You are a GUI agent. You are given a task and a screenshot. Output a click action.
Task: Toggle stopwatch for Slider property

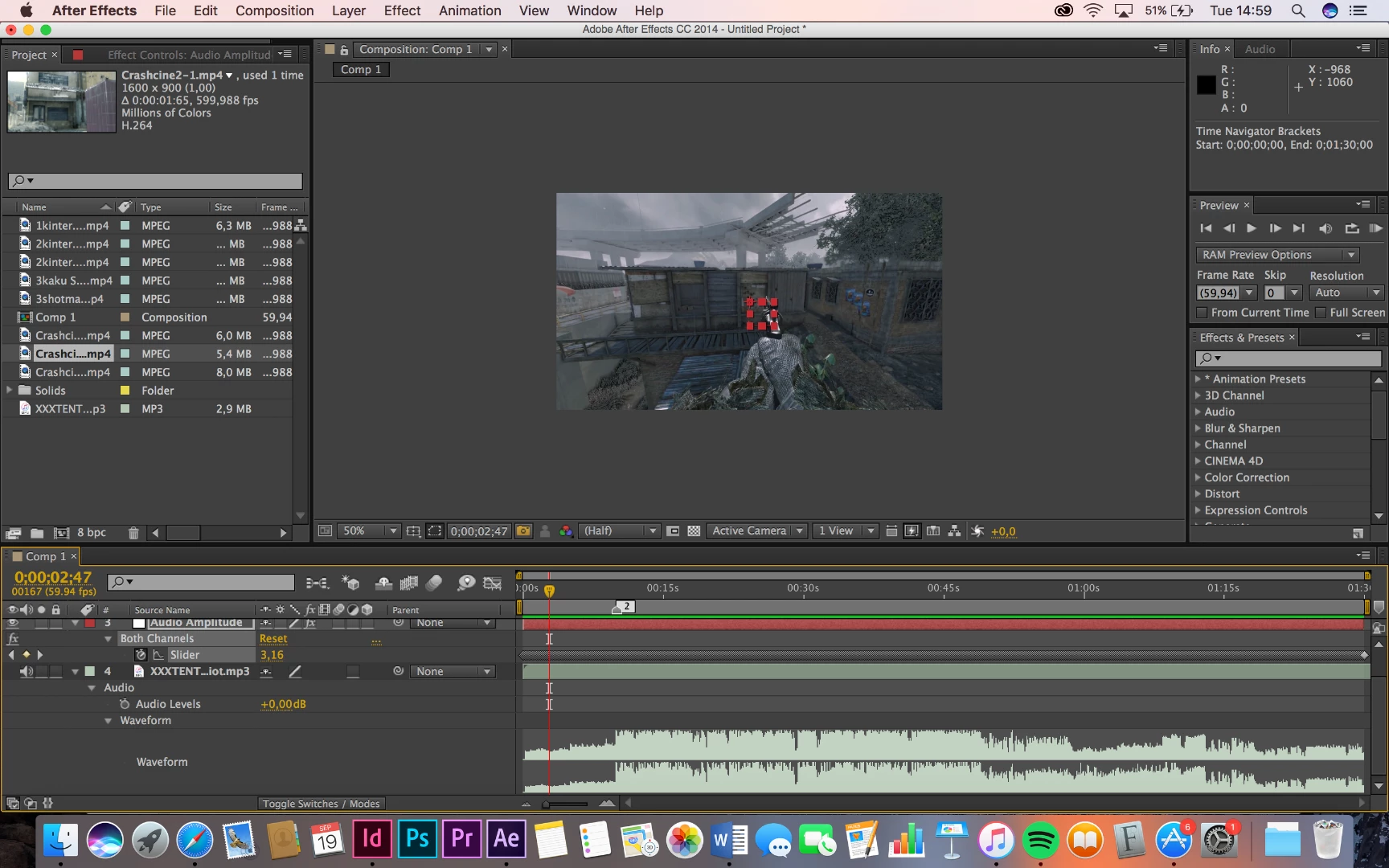141,655
